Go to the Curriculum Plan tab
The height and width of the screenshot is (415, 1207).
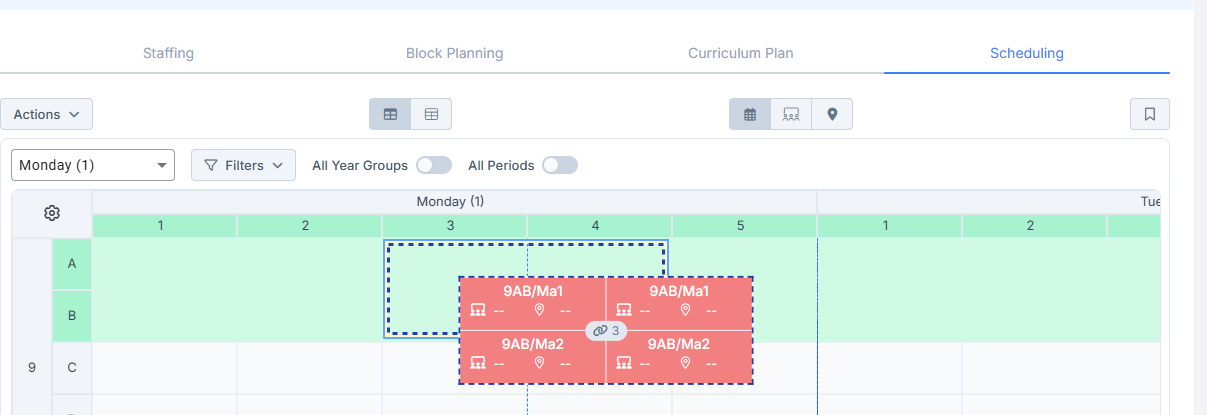741,53
